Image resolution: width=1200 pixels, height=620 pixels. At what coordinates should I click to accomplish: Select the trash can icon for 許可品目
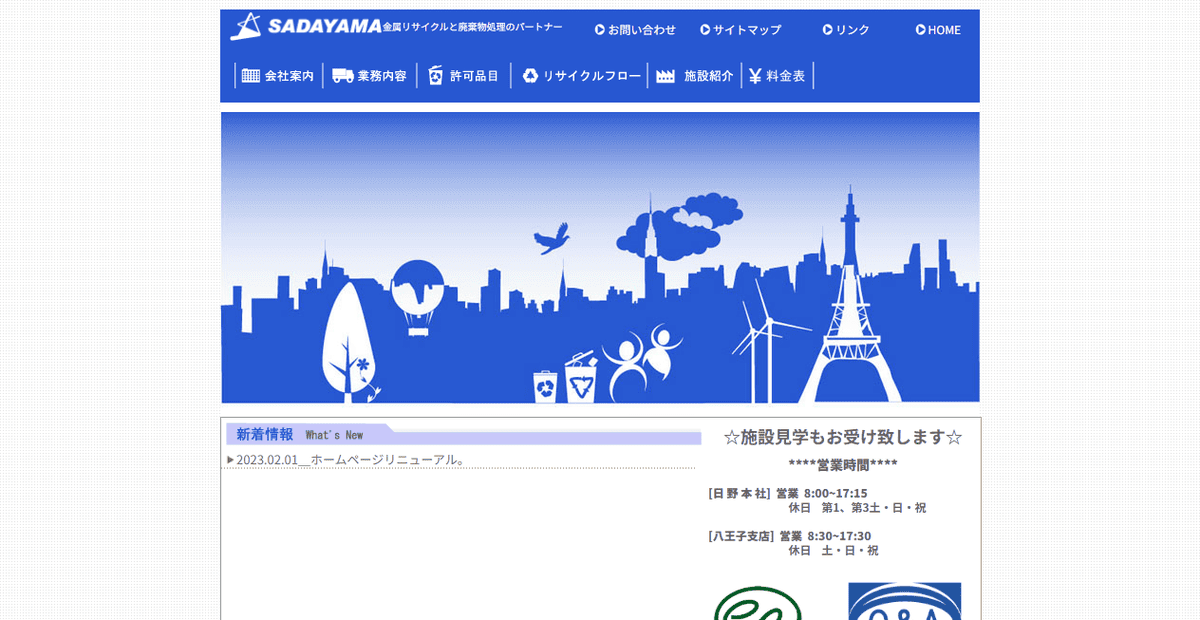point(434,74)
